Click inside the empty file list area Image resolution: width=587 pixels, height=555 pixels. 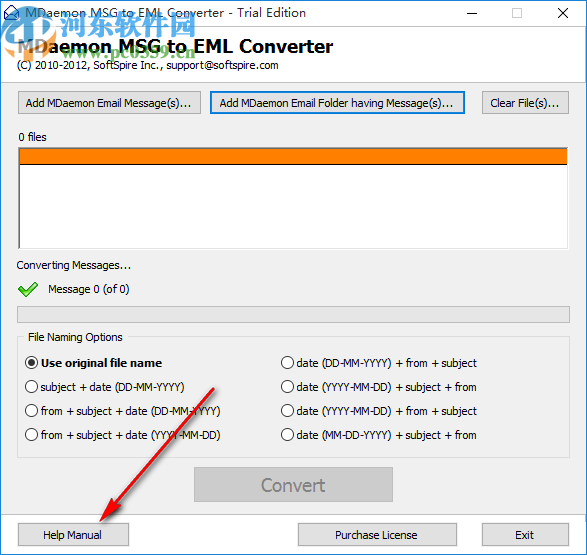click(x=293, y=206)
